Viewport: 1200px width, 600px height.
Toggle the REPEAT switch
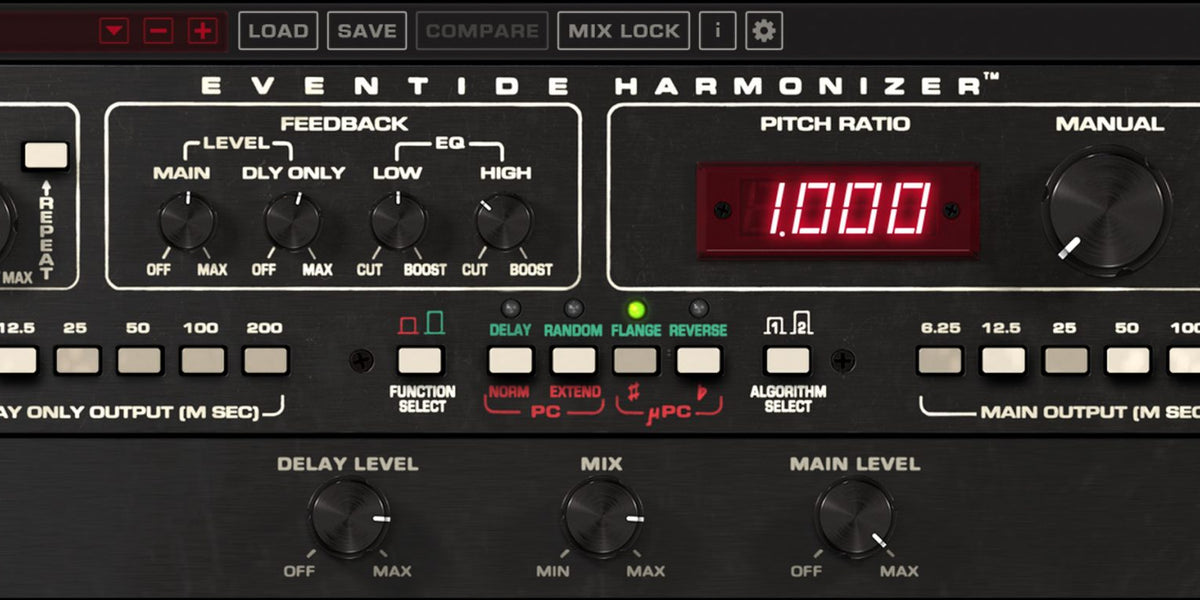(44, 156)
